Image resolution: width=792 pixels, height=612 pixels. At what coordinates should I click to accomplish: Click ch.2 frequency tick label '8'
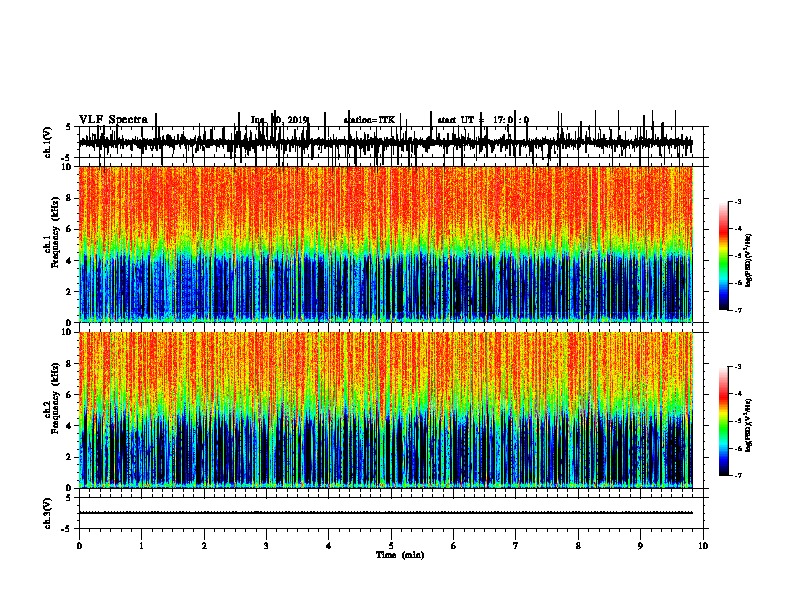point(69,364)
